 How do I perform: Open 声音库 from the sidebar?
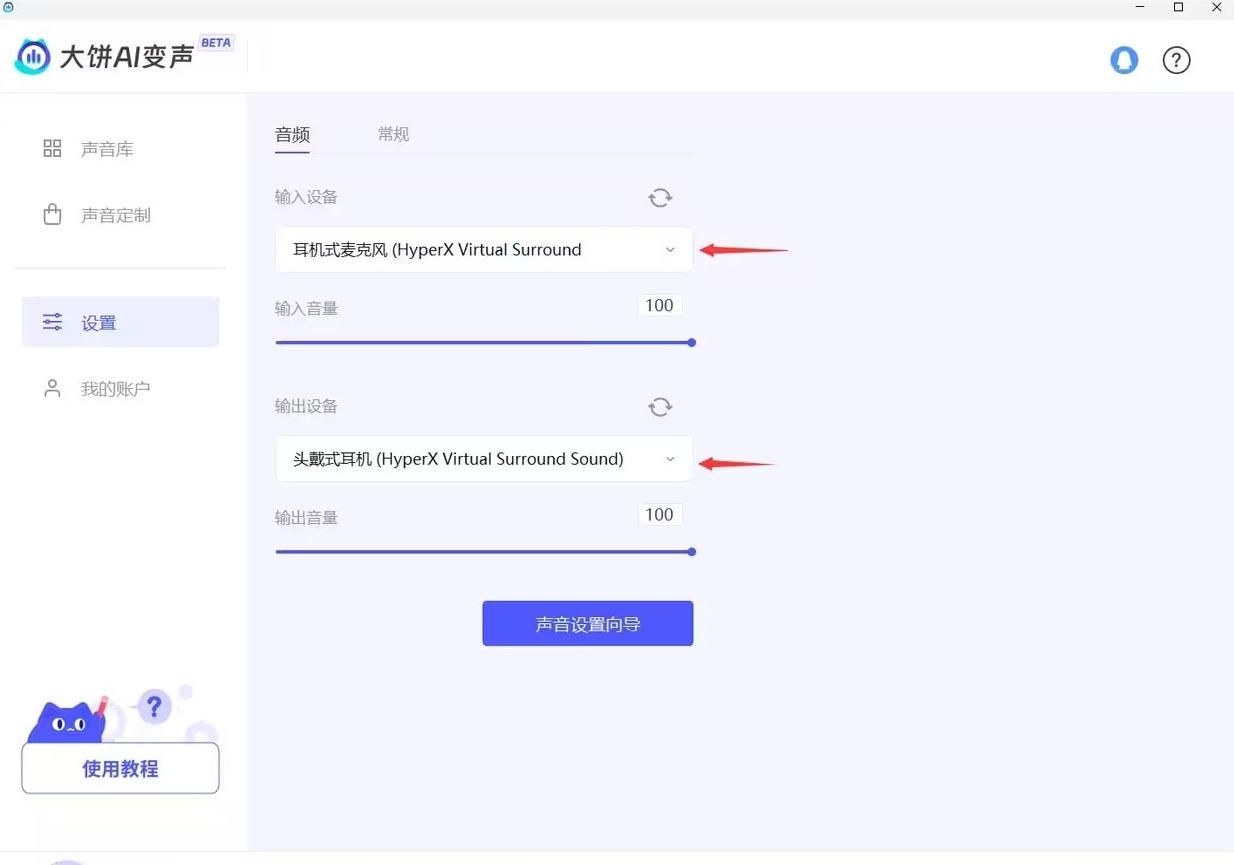coord(107,149)
